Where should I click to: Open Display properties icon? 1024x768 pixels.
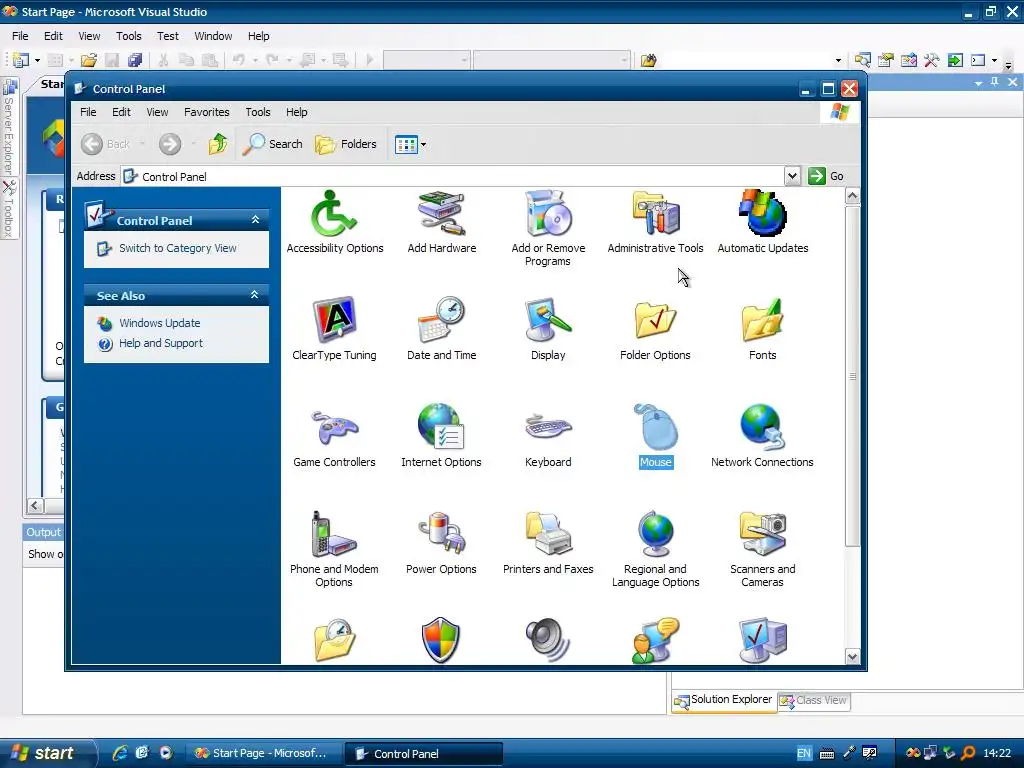[x=548, y=330]
